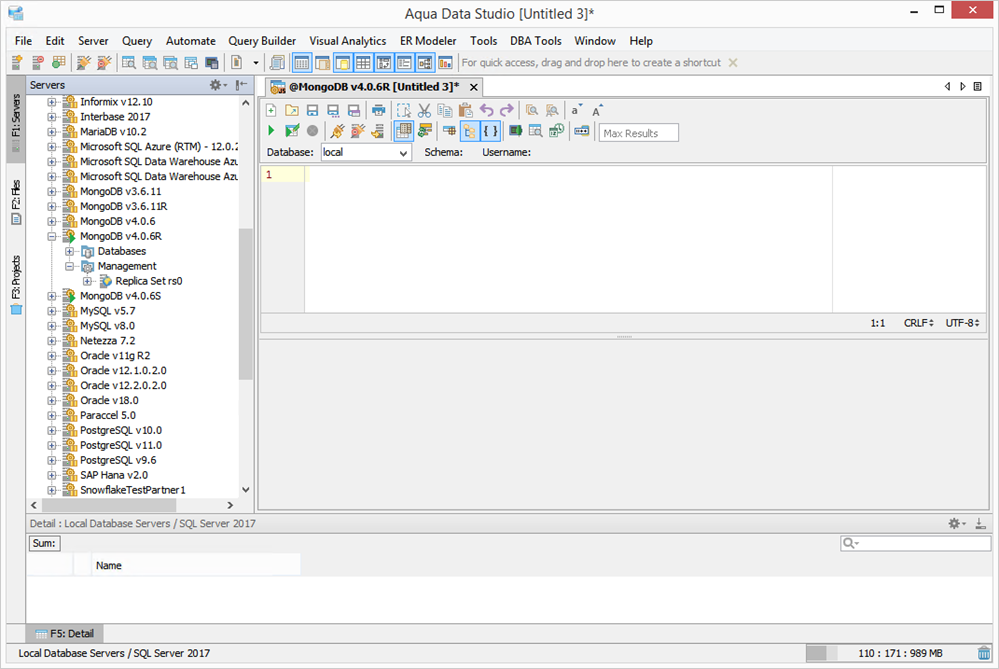This screenshot has height=669, width=999.
Task: Click the crossed-out plug Disconnect icon in editor toolbar
Action: 358,131
